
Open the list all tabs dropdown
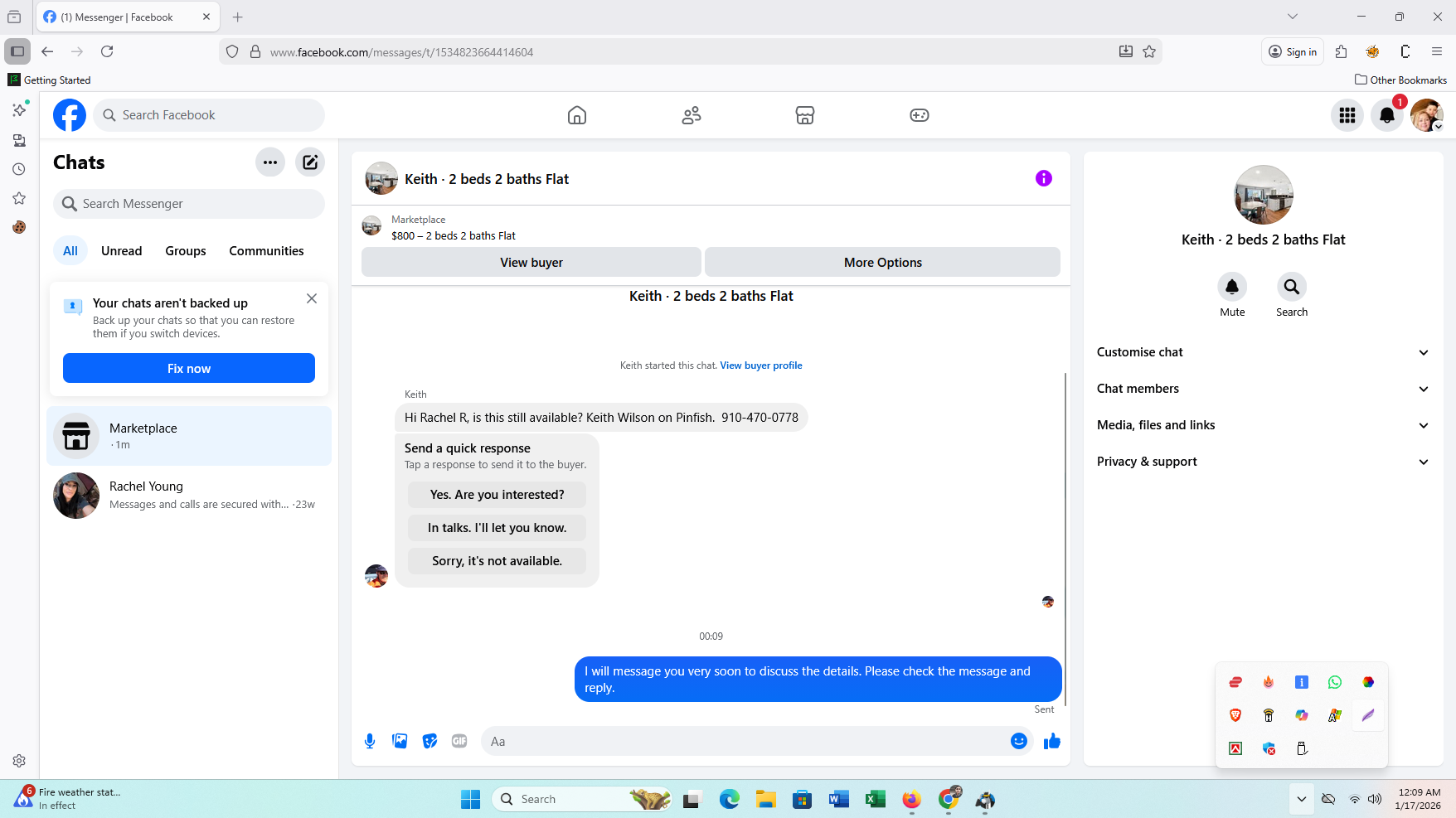click(x=1293, y=17)
